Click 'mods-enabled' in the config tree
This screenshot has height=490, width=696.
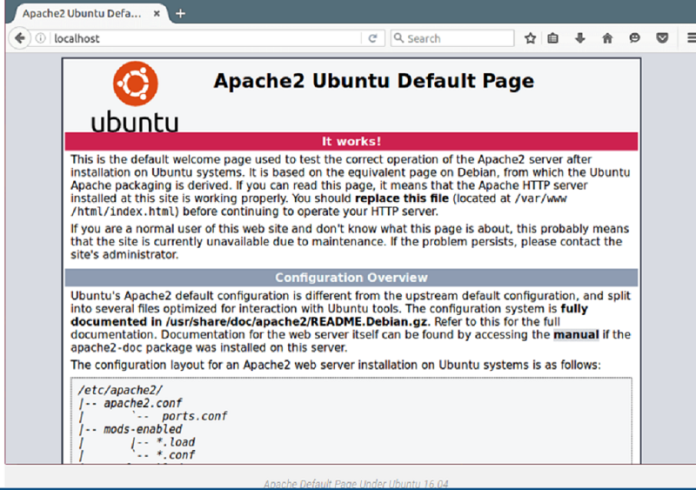142,429
